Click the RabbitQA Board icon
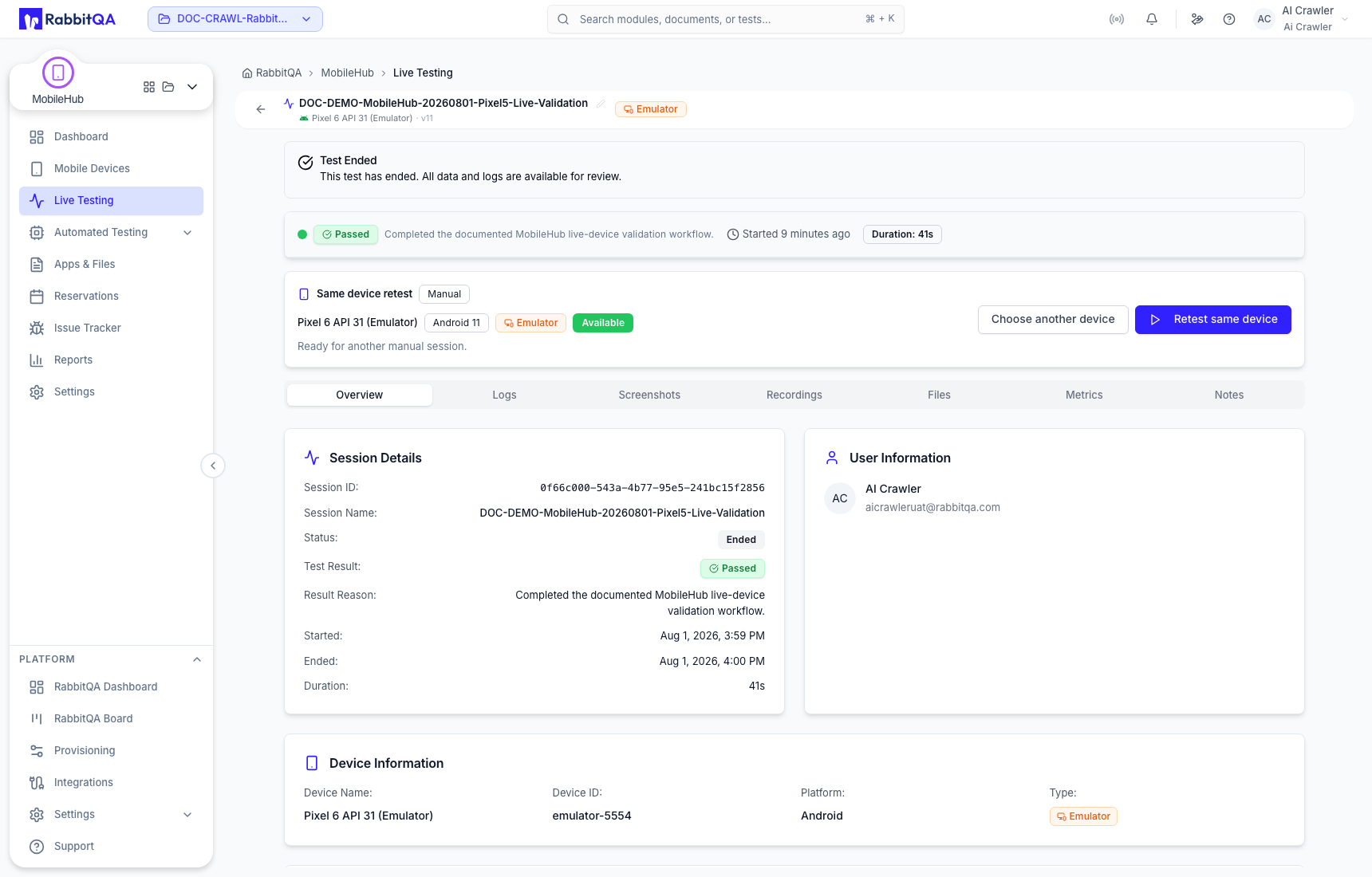Image resolution: width=1372 pixels, height=877 pixels. point(37,719)
